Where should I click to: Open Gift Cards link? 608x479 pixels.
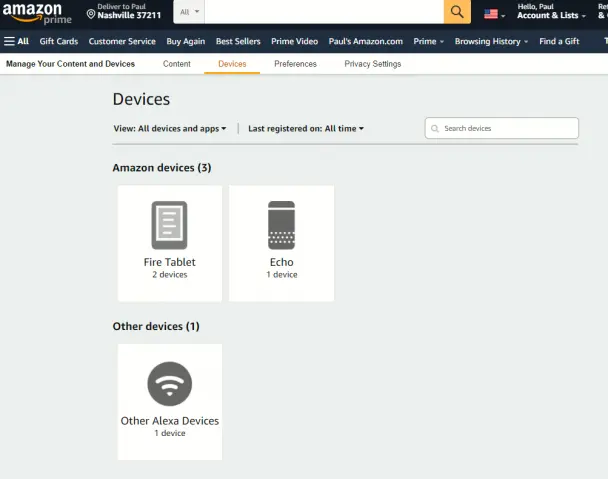pos(59,41)
